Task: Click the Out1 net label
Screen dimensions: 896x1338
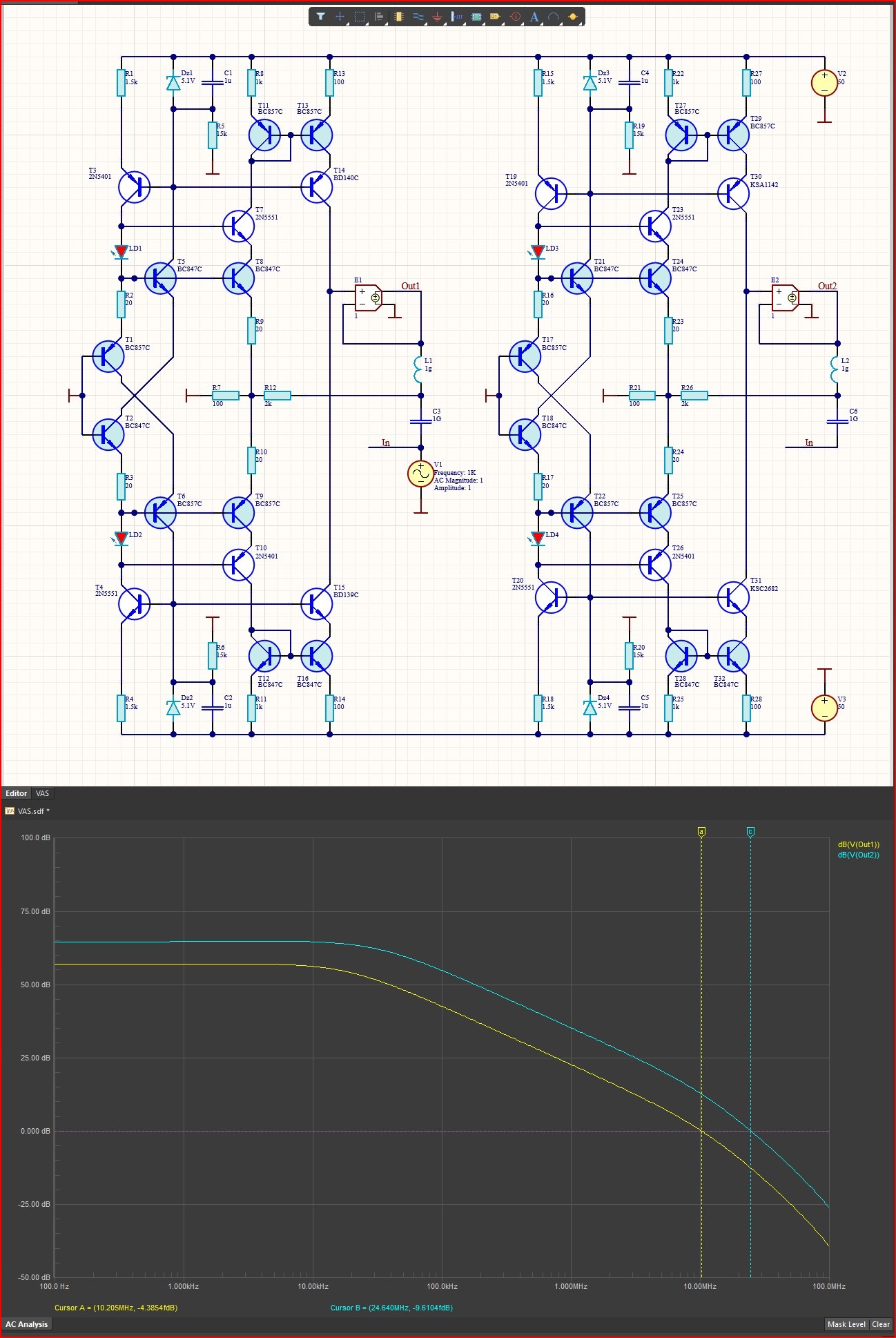Action: click(410, 286)
